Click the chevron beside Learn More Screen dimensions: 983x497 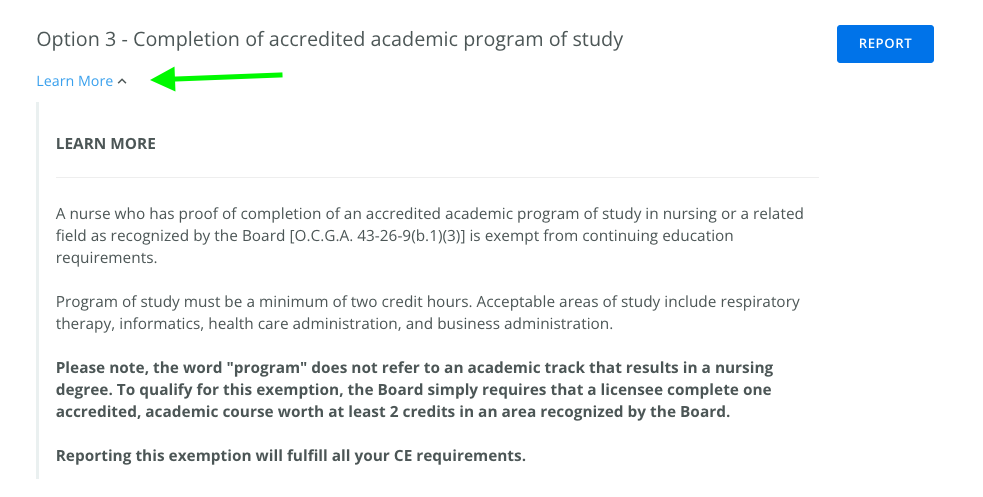click(x=122, y=82)
